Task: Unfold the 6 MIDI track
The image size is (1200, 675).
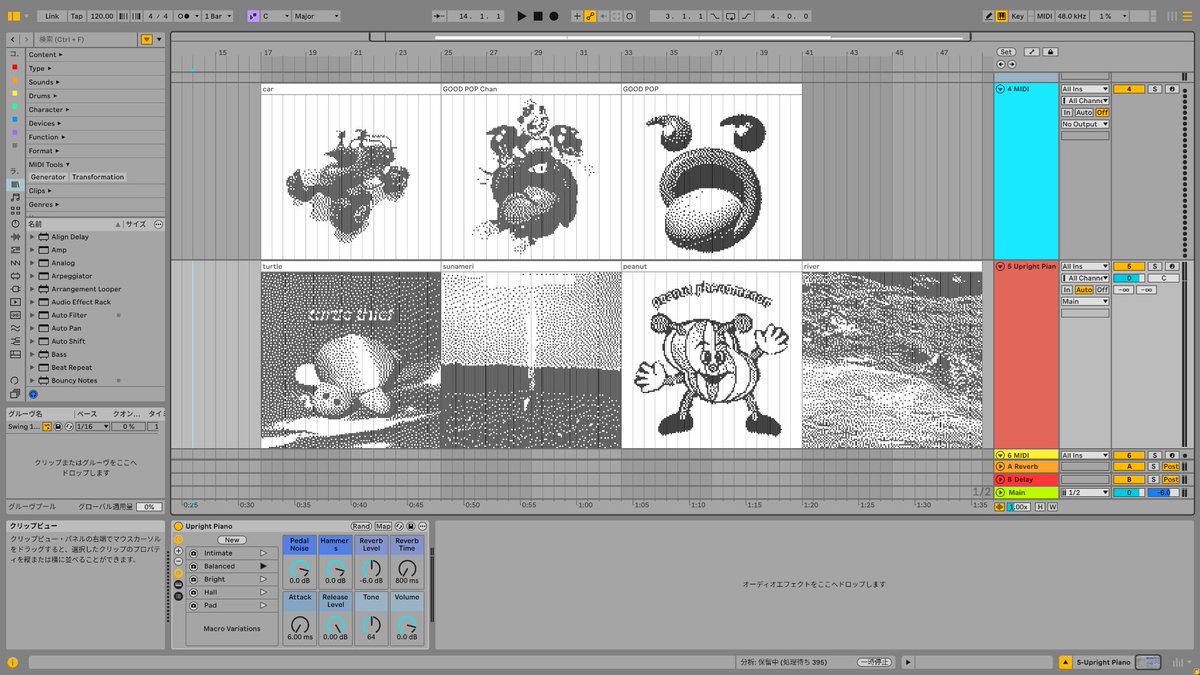Action: point(1000,455)
